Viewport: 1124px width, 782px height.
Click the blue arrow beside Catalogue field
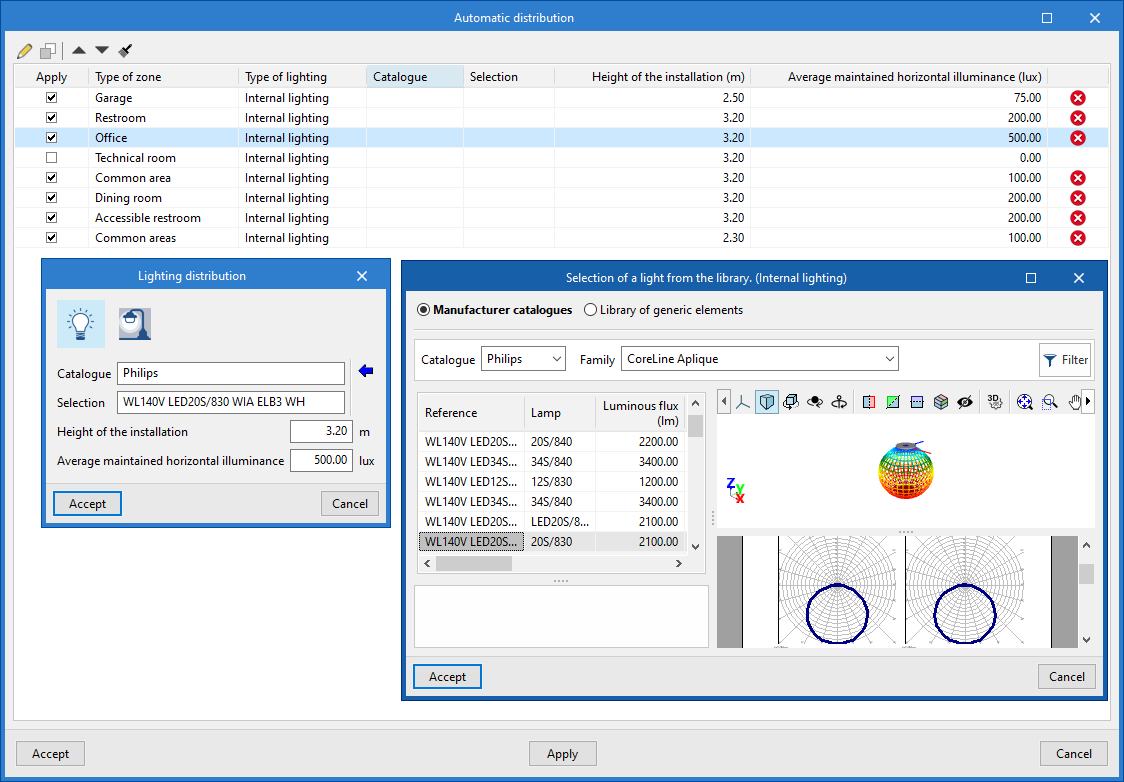tap(365, 372)
